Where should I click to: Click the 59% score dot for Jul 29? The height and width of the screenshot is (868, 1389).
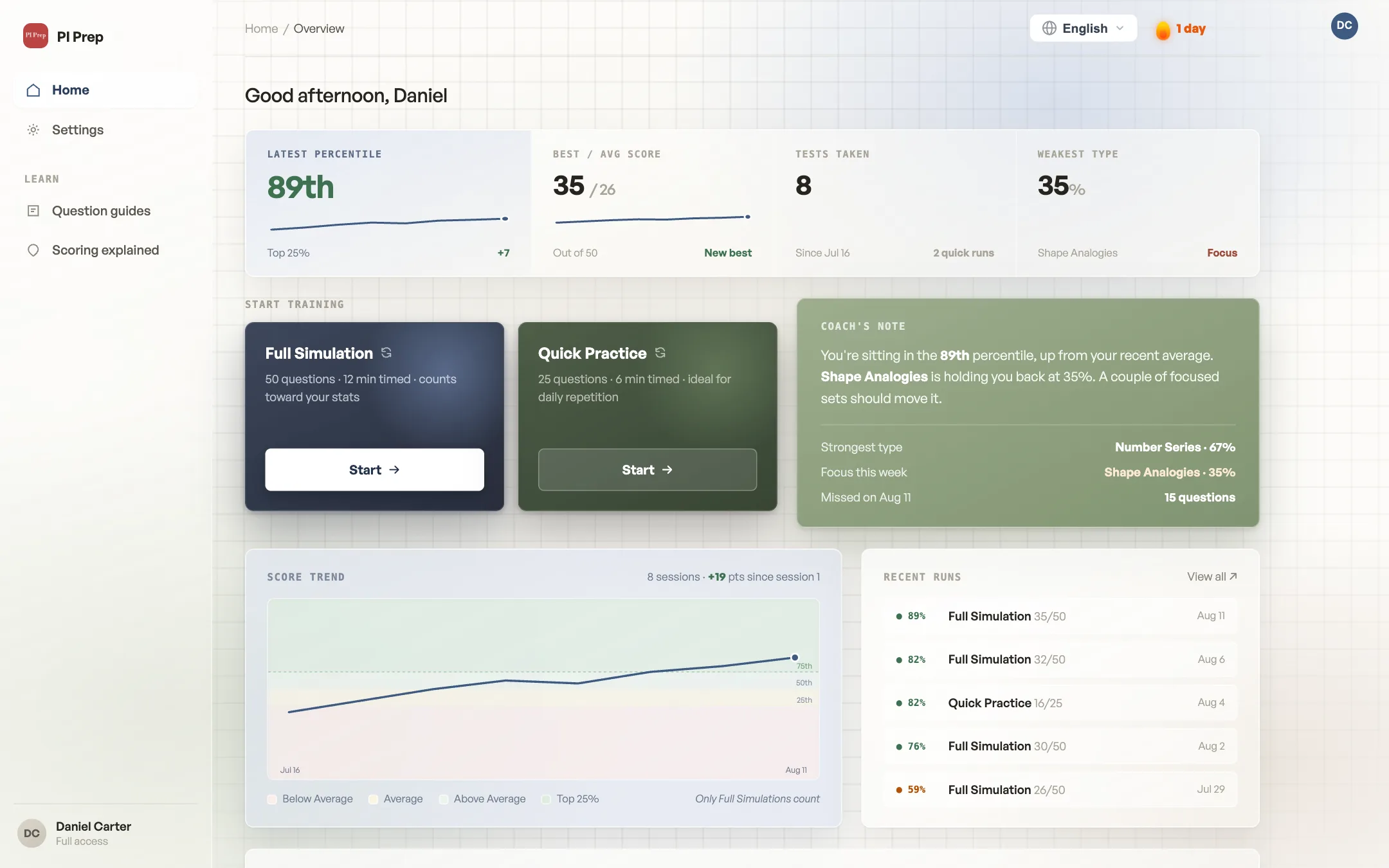pyautogui.click(x=899, y=790)
